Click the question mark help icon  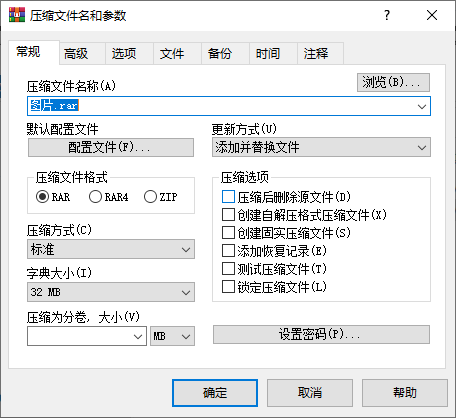(x=387, y=15)
